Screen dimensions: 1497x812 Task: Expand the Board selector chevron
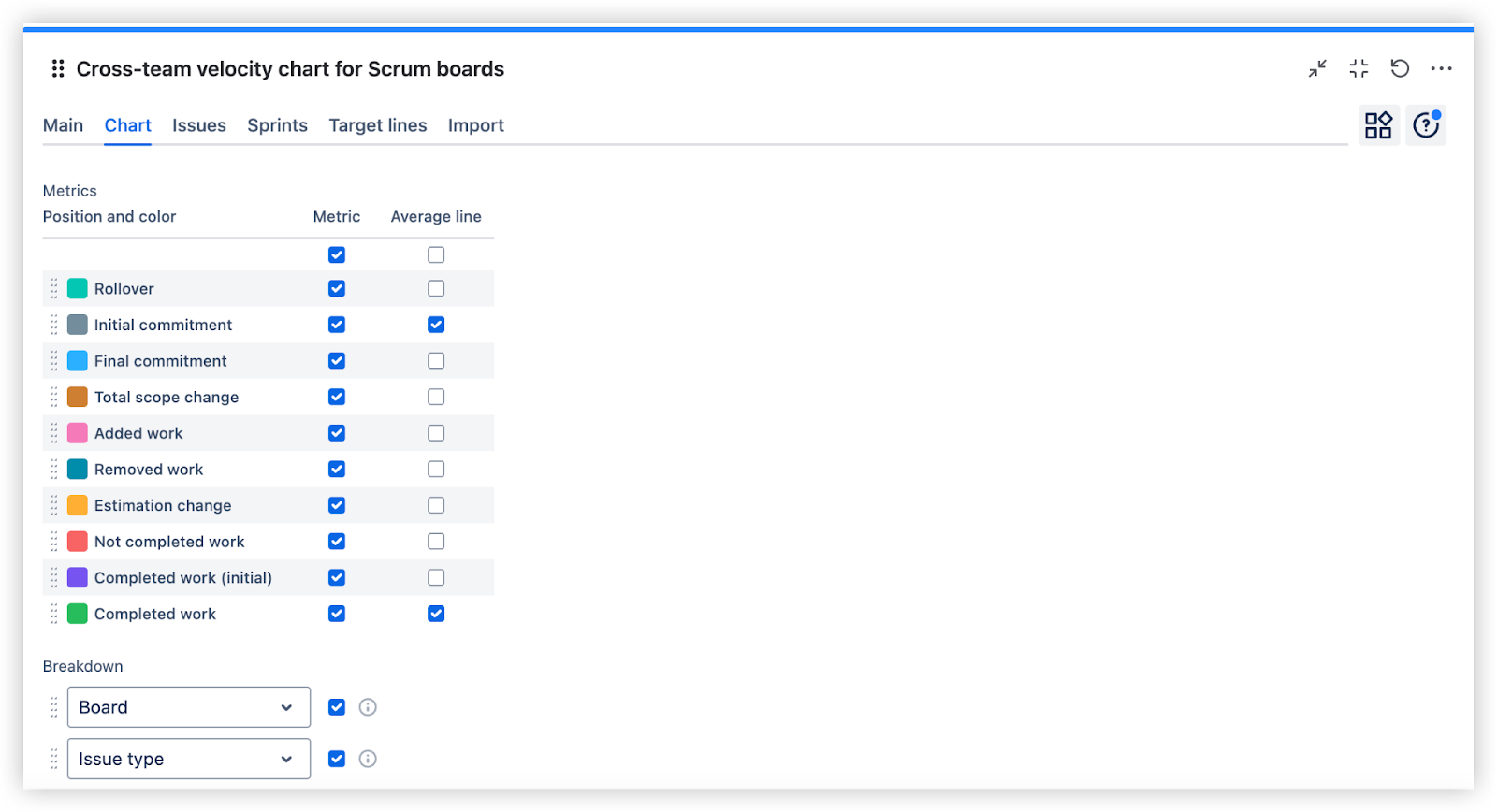(287, 707)
